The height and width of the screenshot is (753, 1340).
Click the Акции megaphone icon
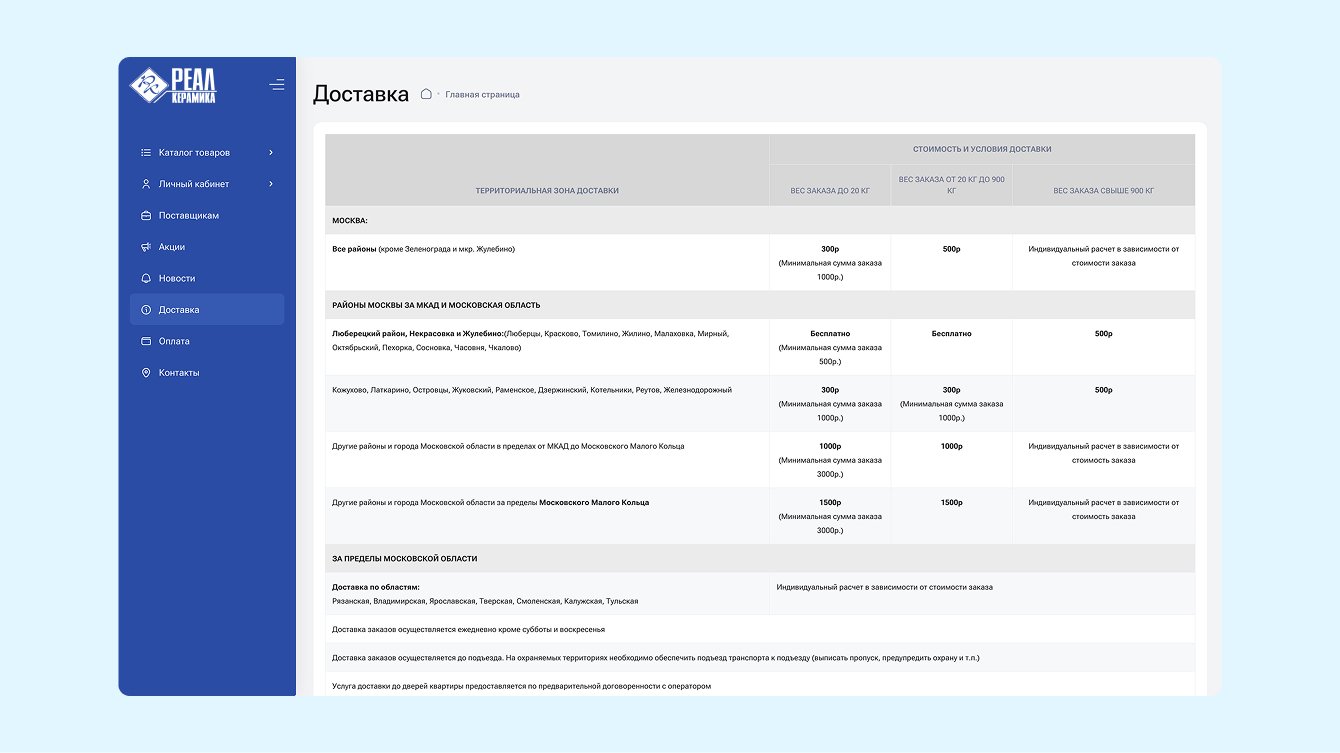click(x=146, y=247)
